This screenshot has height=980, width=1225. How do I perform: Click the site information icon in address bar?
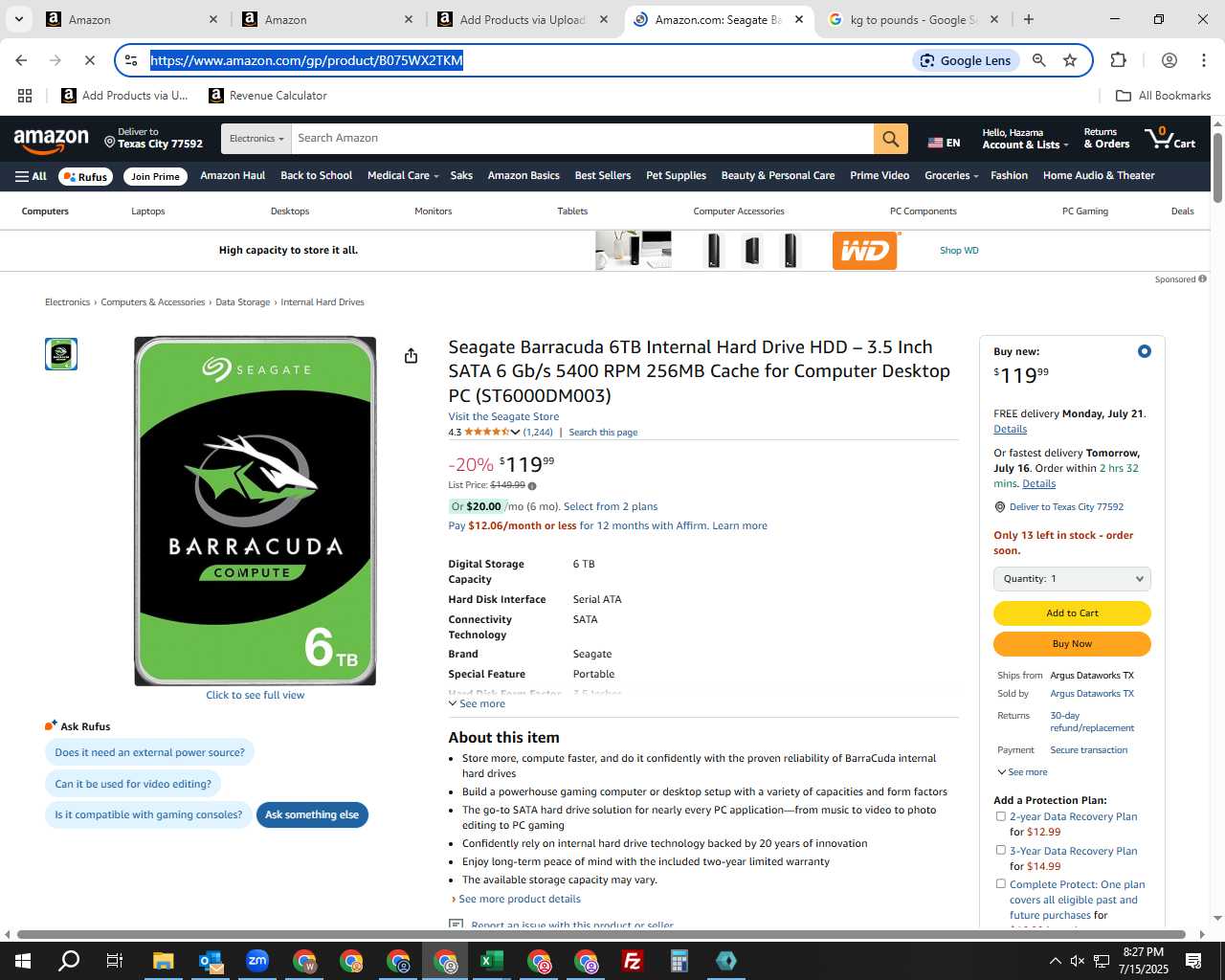pyautogui.click(x=131, y=60)
